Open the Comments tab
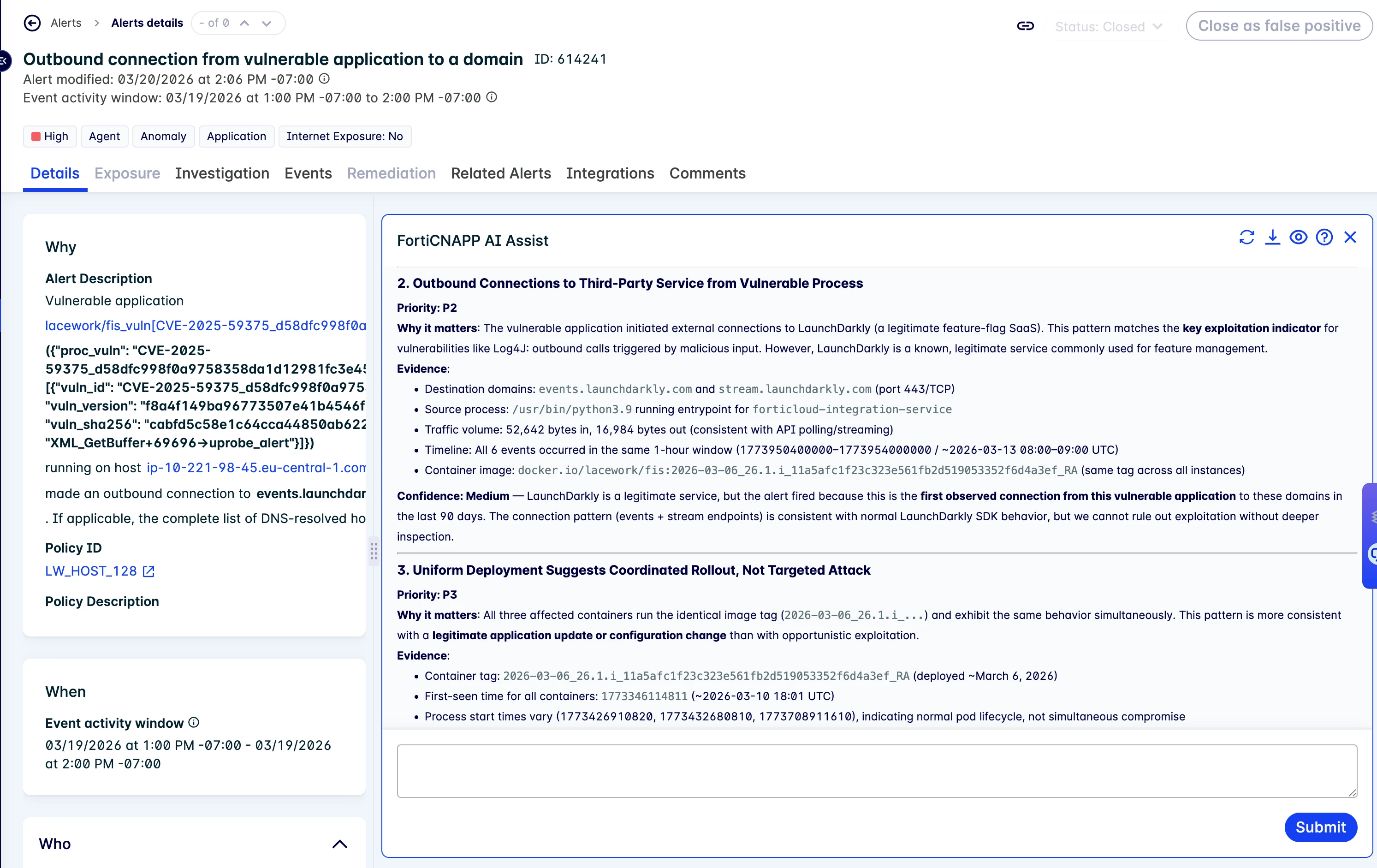This screenshot has width=1377, height=868. [x=707, y=173]
